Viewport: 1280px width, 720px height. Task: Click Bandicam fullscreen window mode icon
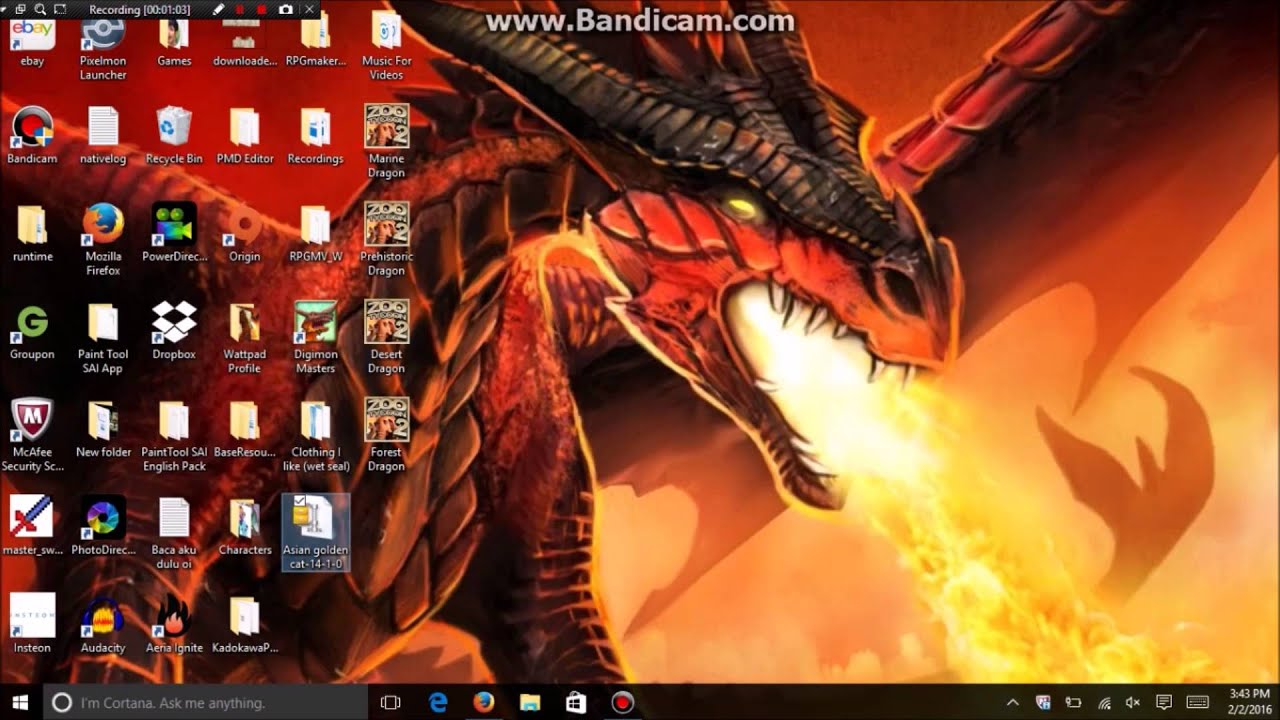pos(20,9)
